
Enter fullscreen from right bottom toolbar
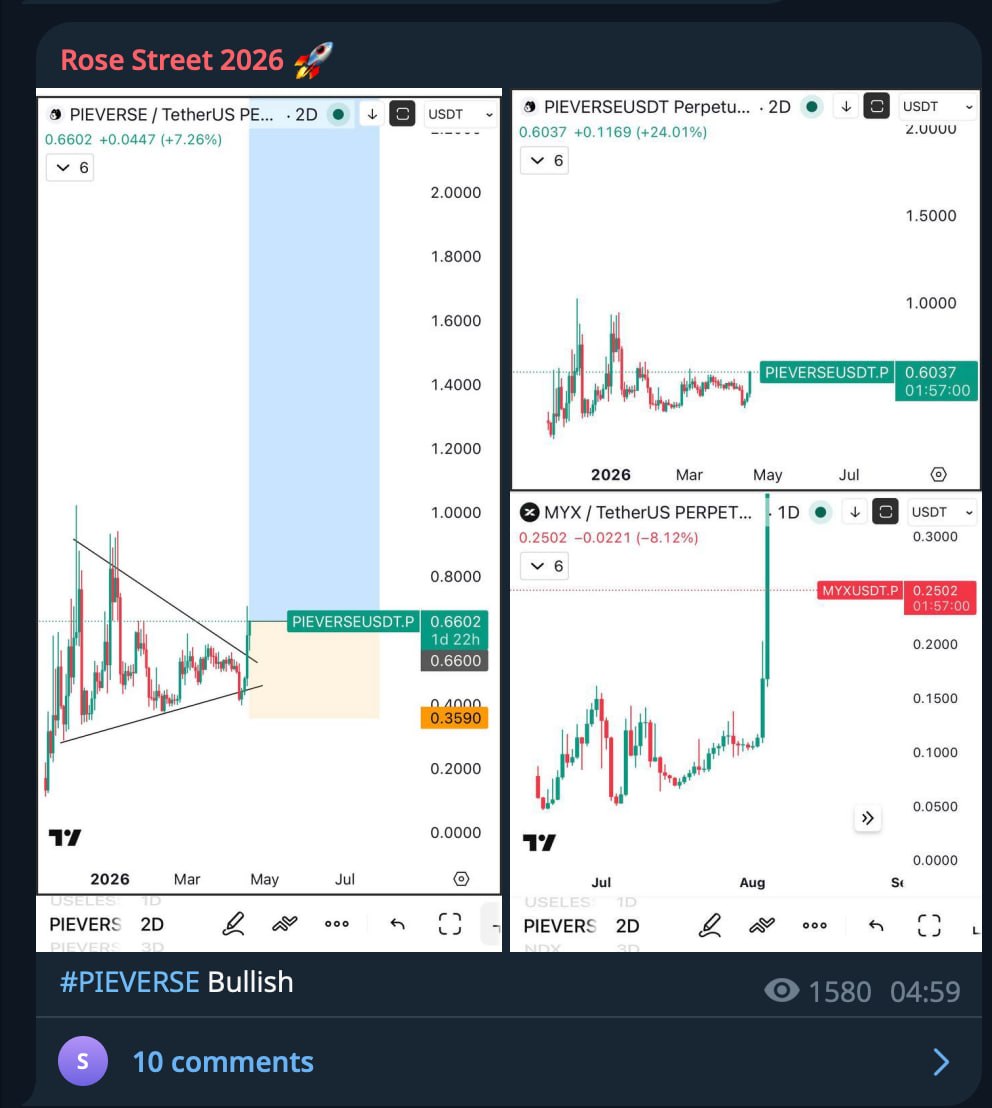[929, 925]
